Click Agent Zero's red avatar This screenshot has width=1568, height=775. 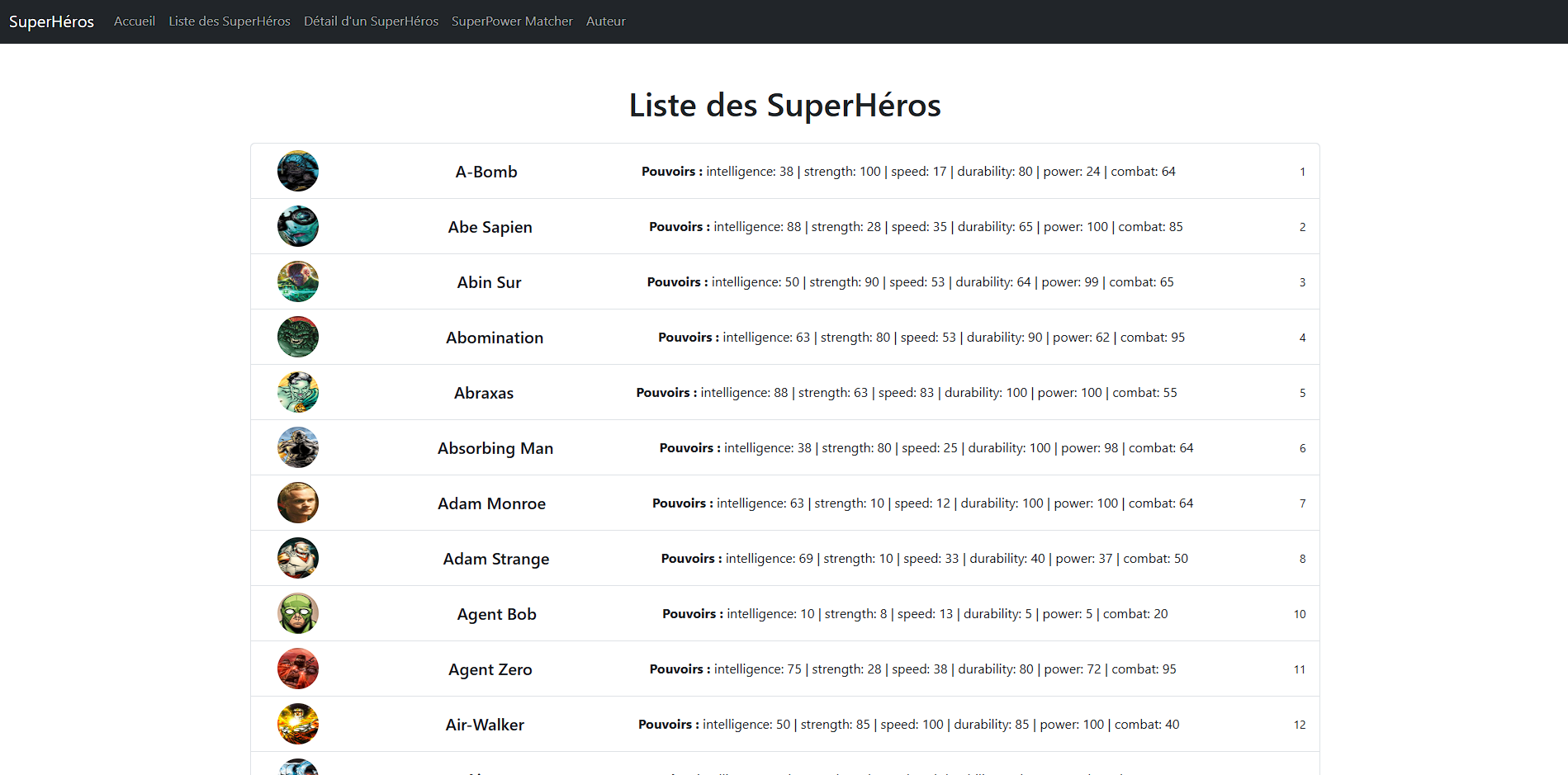[297, 669]
